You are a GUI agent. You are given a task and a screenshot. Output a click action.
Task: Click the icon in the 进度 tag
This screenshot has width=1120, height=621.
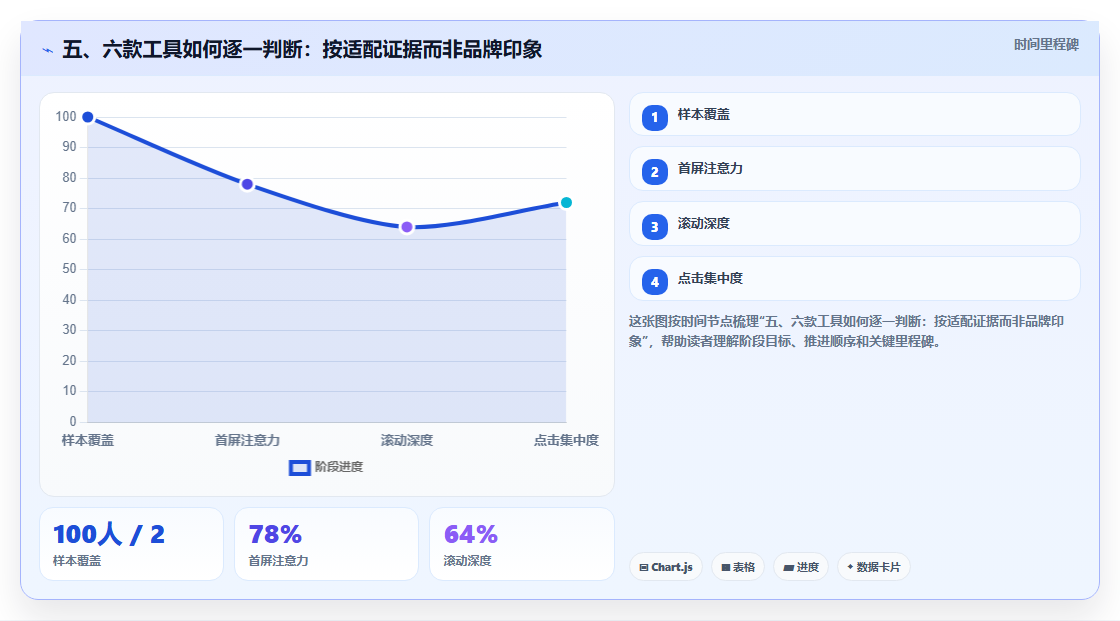point(789,568)
